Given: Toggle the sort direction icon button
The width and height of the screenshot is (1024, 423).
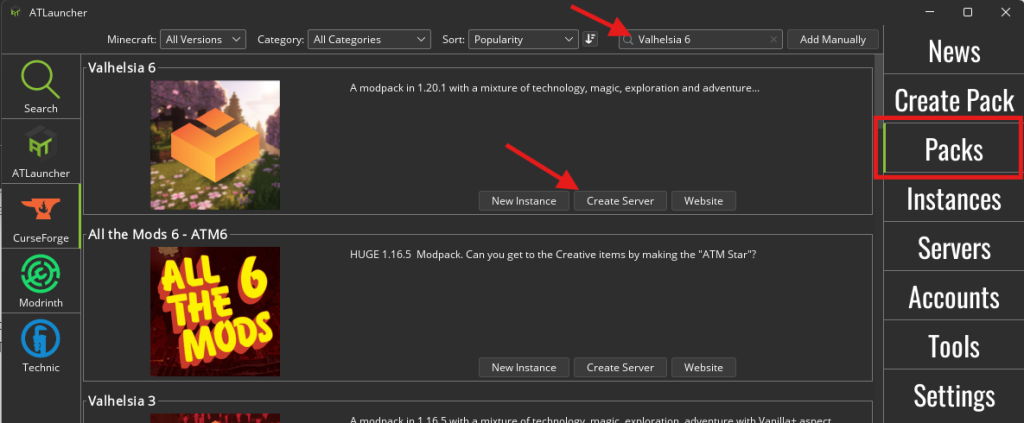Looking at the screenshot, I should tap(590, 39).
